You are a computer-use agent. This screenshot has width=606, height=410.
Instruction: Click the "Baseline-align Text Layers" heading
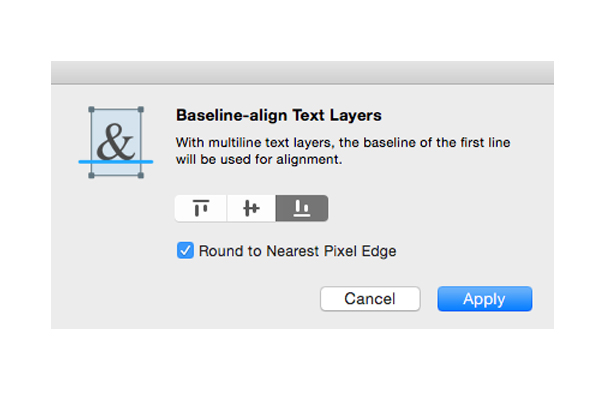point(279,115)
